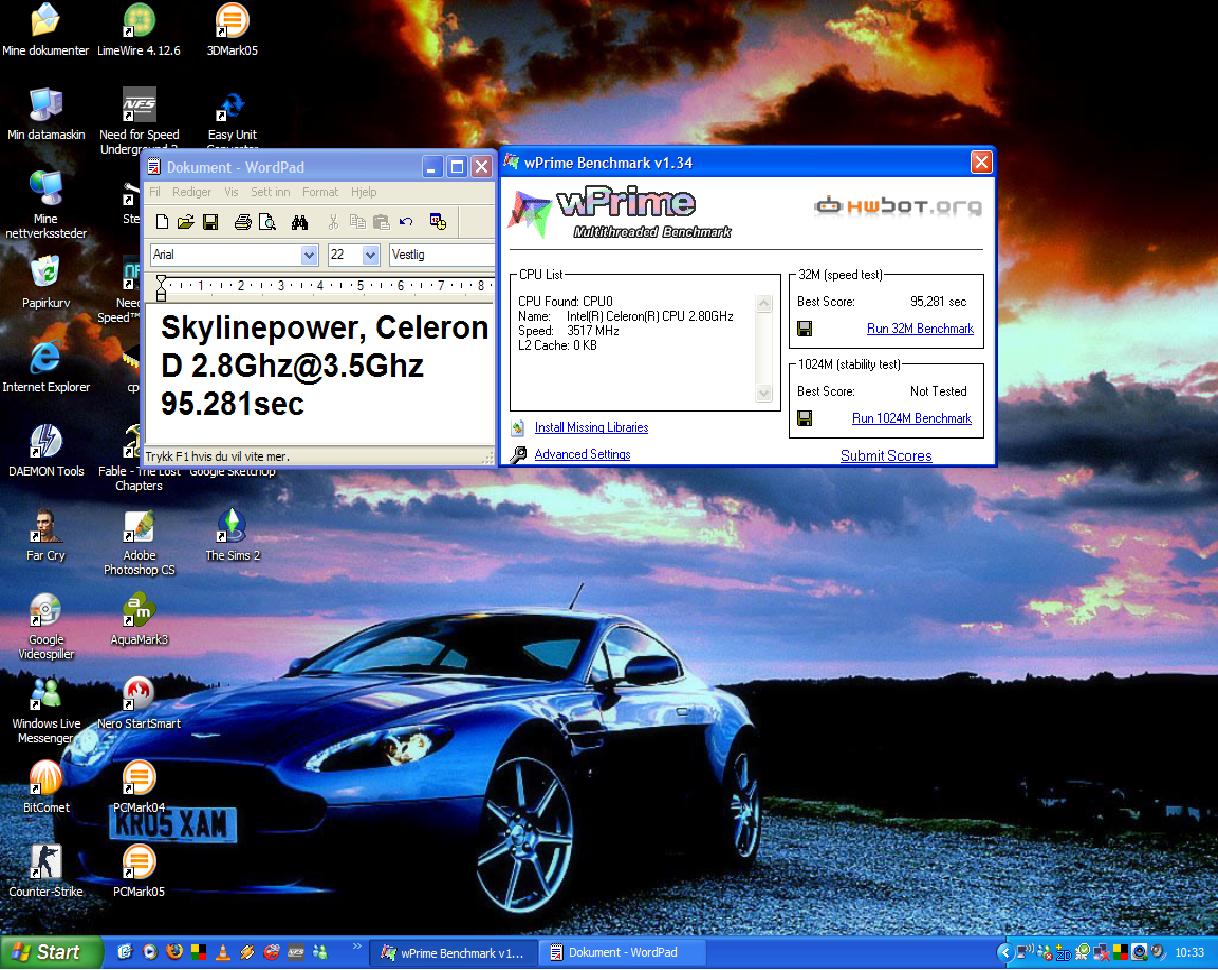The height and width of the screenshot is (970, 1218).
Task: Select the PCMark05 desktop icon
Action: 139,871
